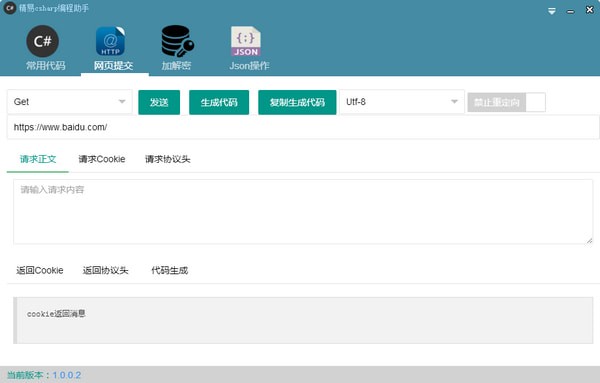Close the app with the X icon
Image resolution: width=600 pixels, height=383 pixels.
tap(590, 10)
